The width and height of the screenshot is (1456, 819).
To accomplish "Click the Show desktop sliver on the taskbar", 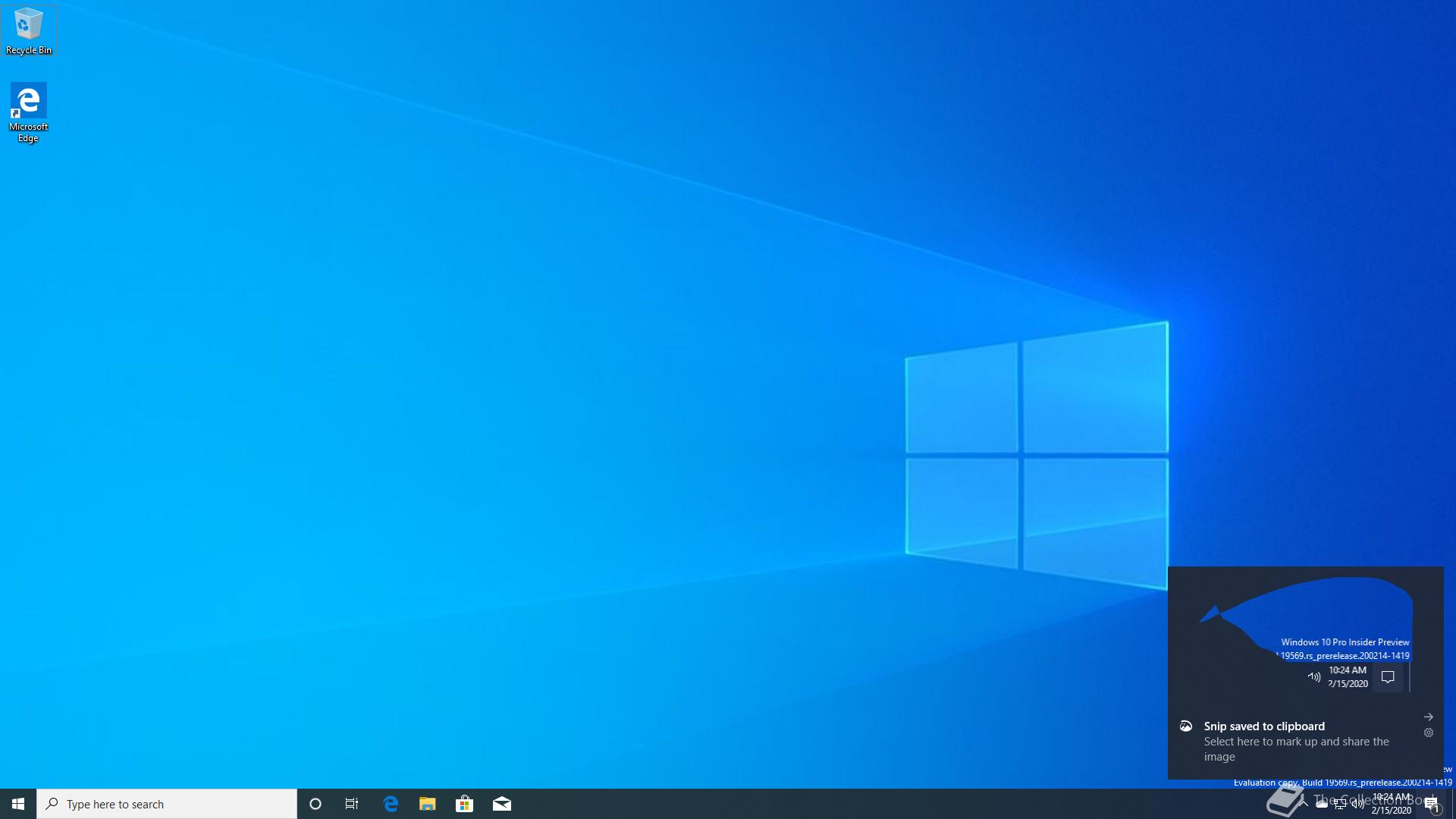I will (1453, 804).
